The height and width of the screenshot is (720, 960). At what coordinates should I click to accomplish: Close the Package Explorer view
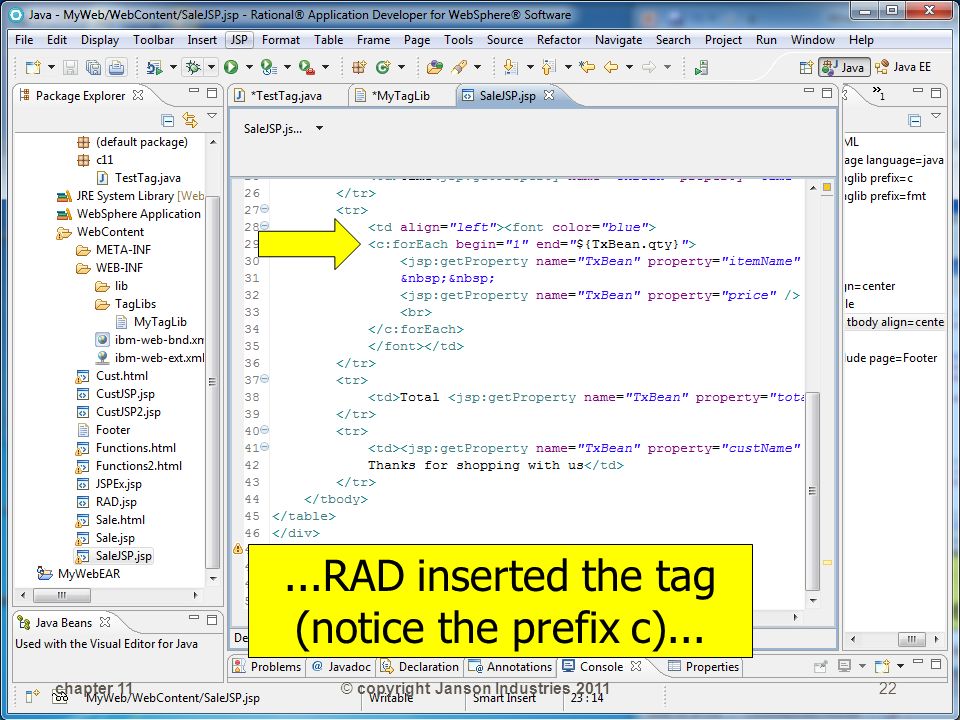[138, 95]
